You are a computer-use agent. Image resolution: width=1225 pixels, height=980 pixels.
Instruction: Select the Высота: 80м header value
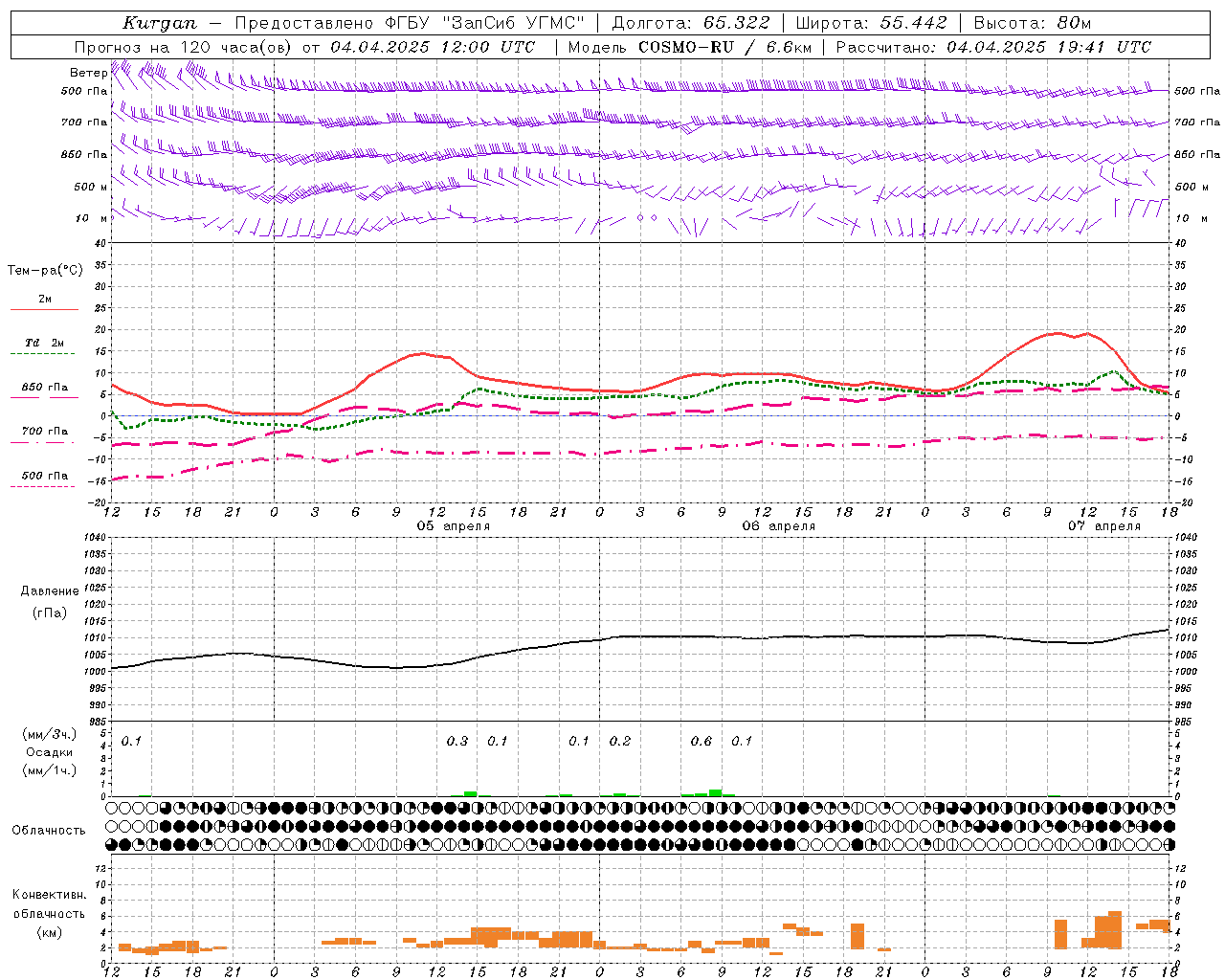[1032, 23]
